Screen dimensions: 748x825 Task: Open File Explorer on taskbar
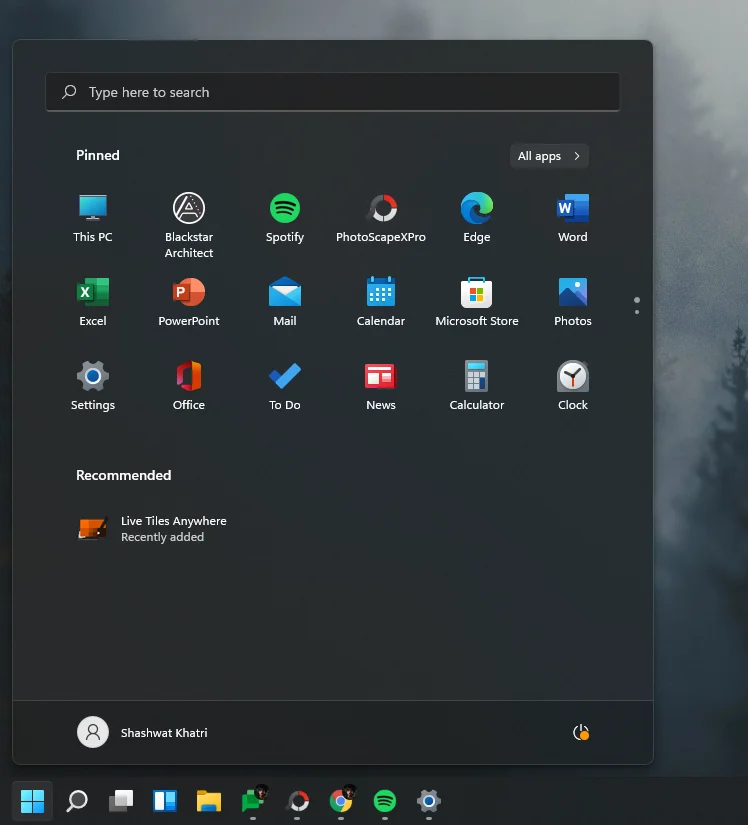click(209, 801)
